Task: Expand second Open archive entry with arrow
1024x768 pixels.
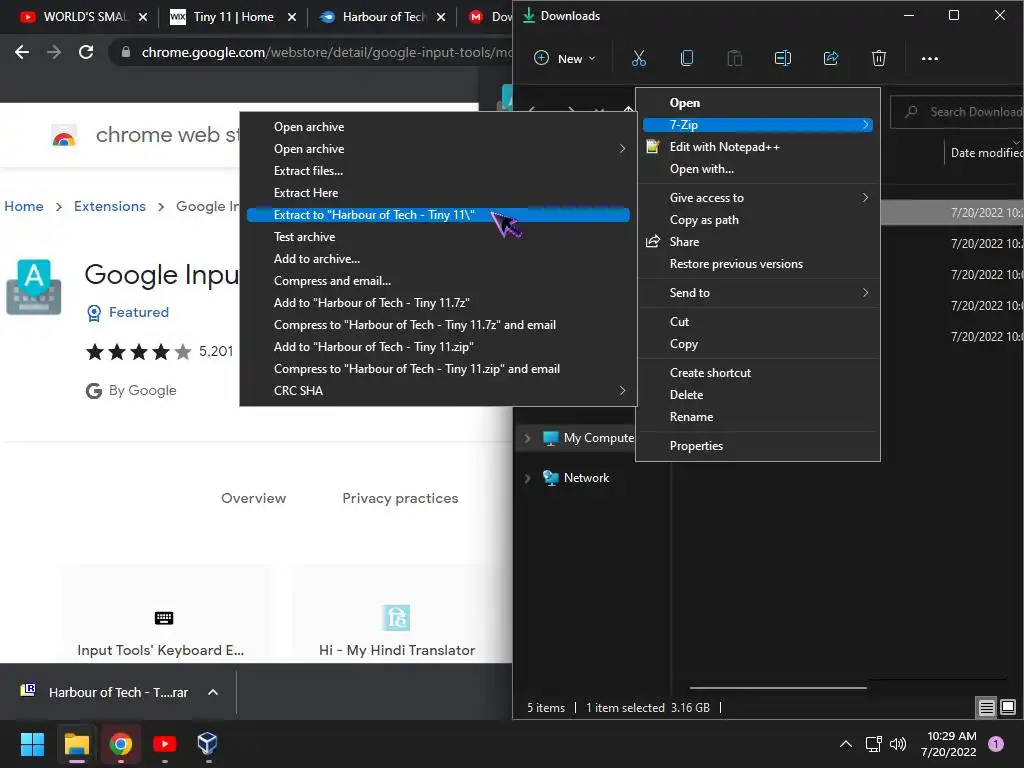Action: (x=438, y=150)
